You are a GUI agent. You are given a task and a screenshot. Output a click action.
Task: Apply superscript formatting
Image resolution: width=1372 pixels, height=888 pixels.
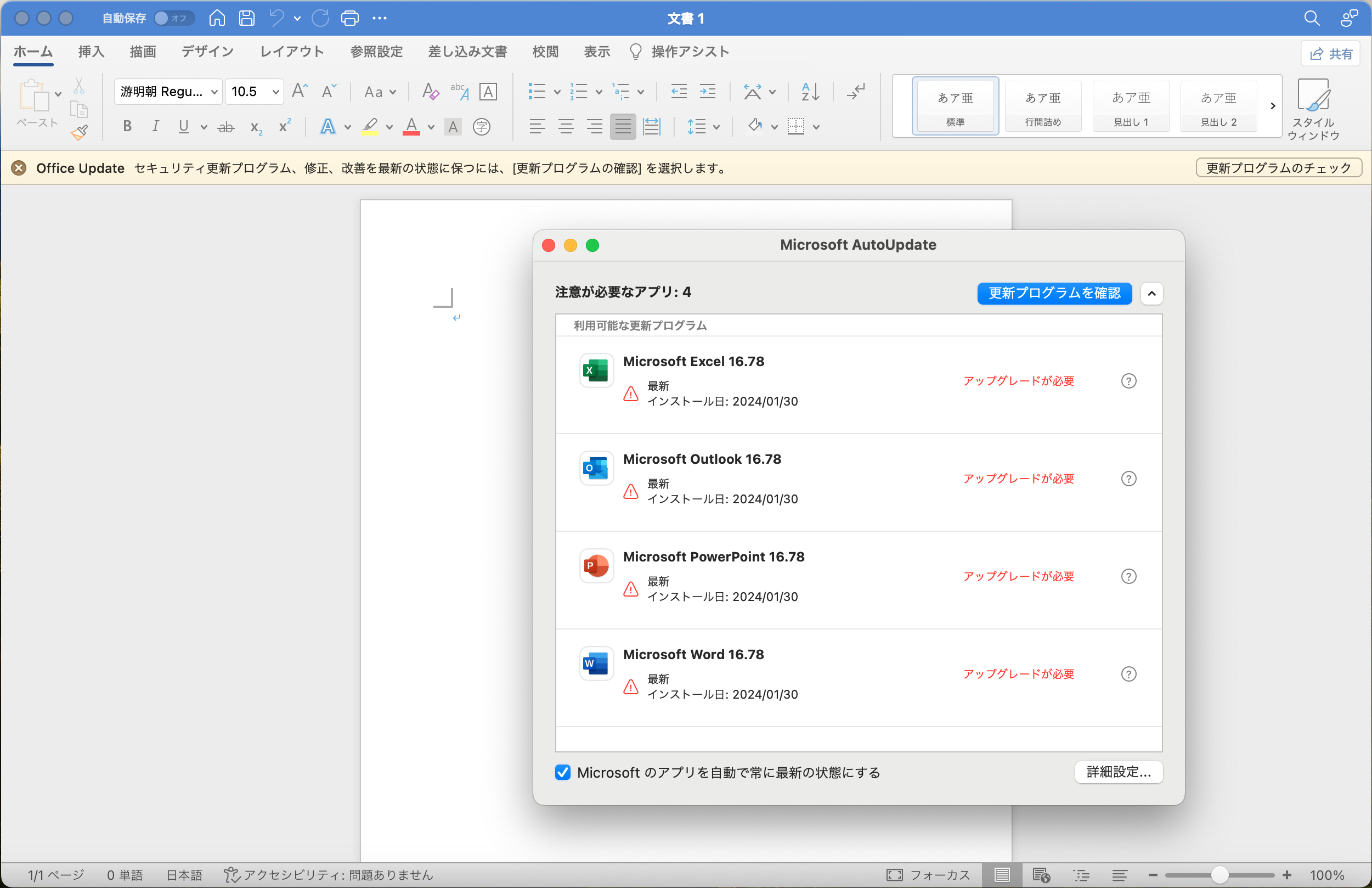[285, 126]
